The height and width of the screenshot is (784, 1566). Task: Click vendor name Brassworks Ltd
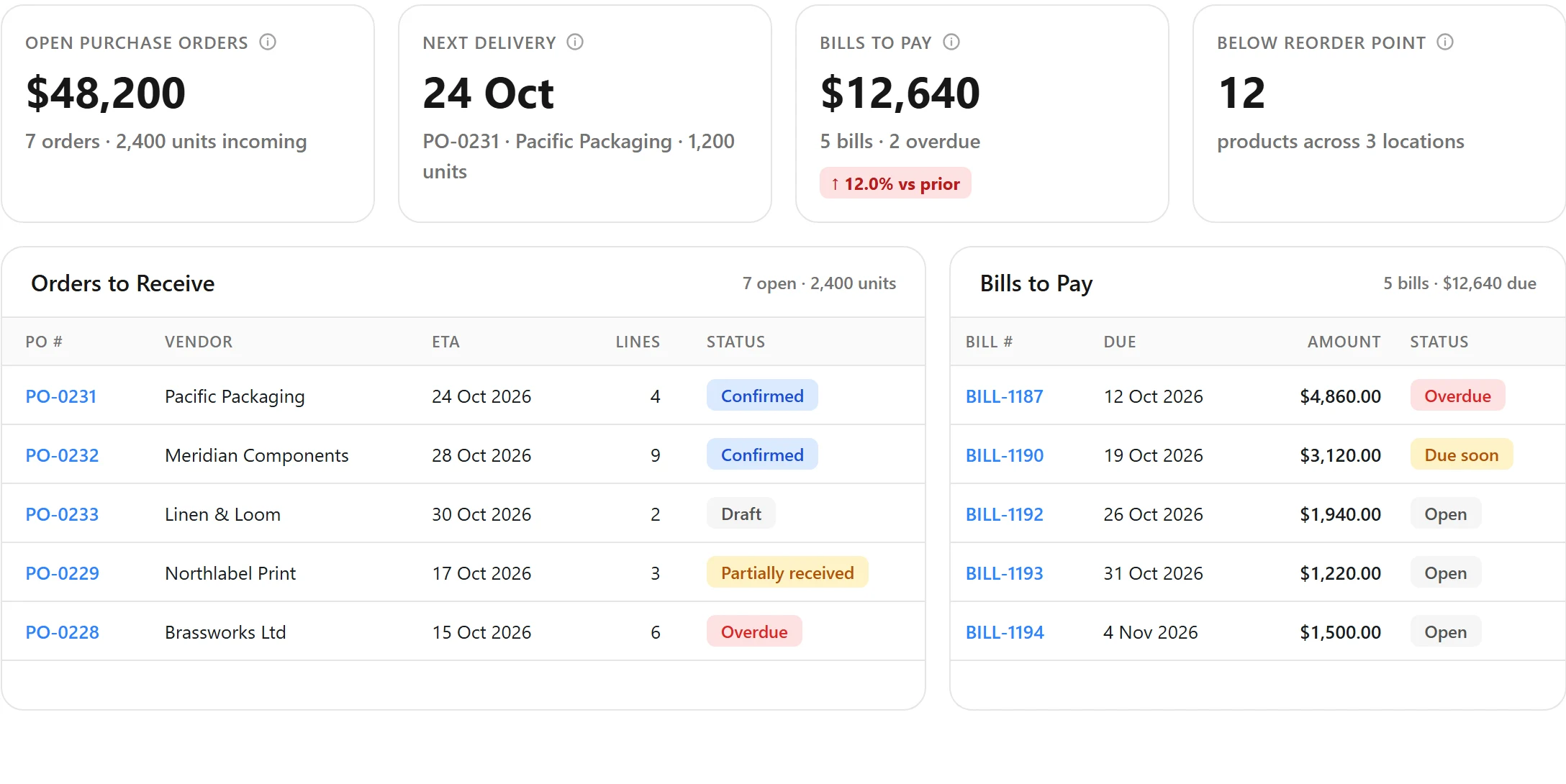225,632
